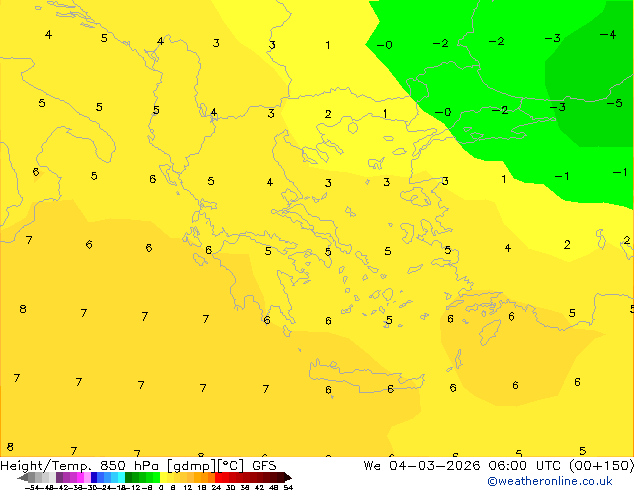Click the '54' label under the color scale
This screenshot has width=634, height=490.
click(288, 487)
